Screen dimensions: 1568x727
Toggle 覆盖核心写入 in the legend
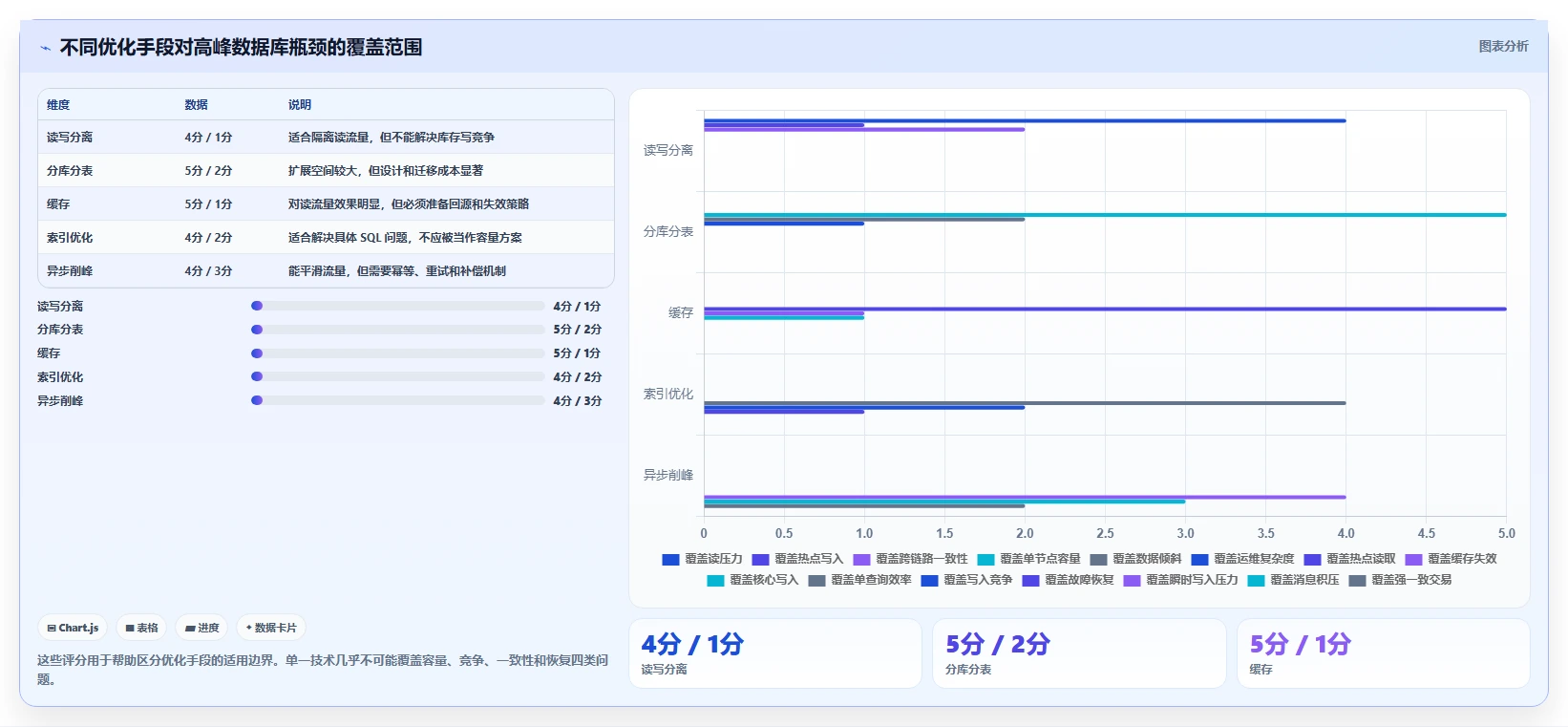point(752,580)
